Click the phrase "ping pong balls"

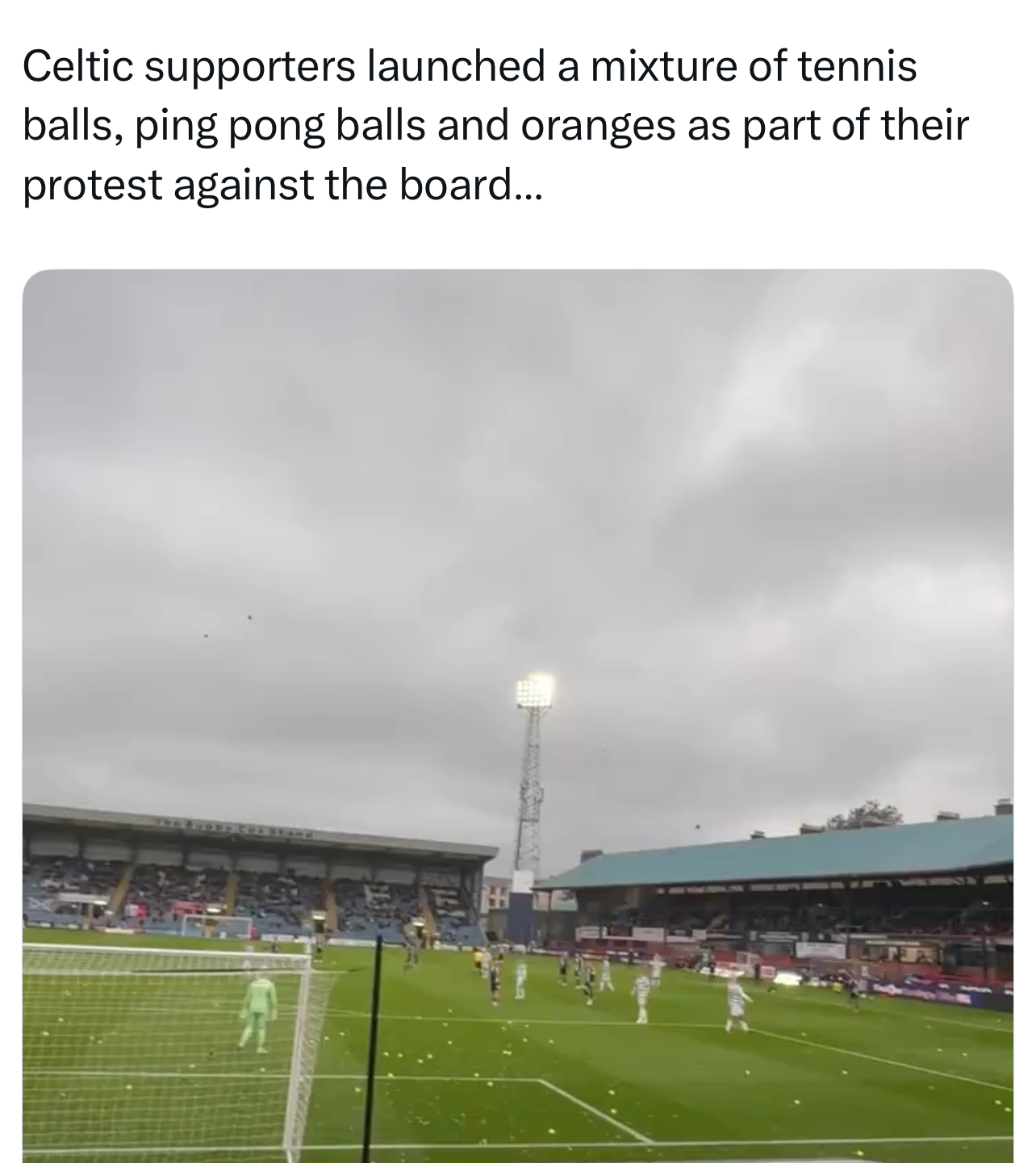(316, 127)
